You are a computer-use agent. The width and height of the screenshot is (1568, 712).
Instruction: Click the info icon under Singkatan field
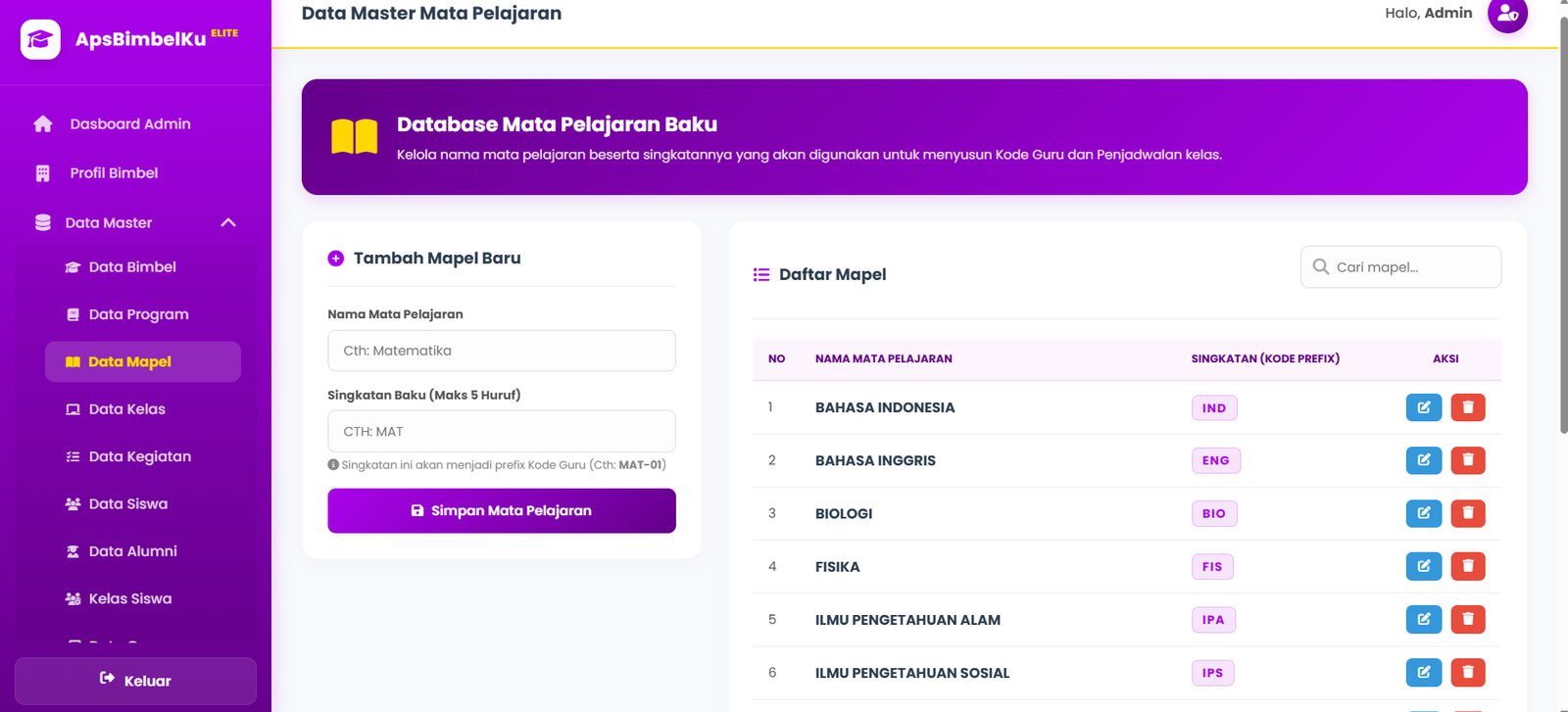tap(333, 464)
